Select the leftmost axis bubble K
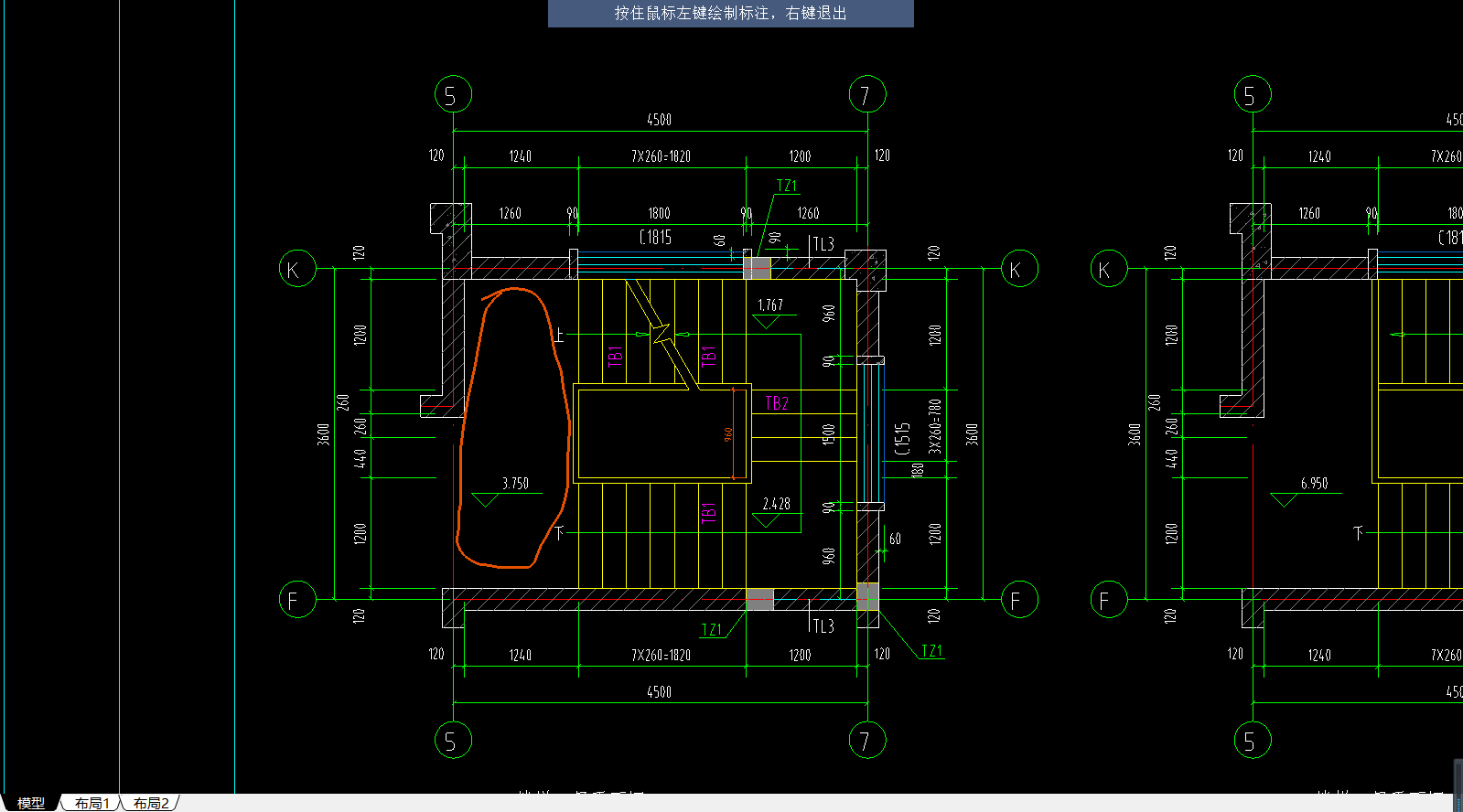The width and height of the screenshot is (1463, 812). 297,268
